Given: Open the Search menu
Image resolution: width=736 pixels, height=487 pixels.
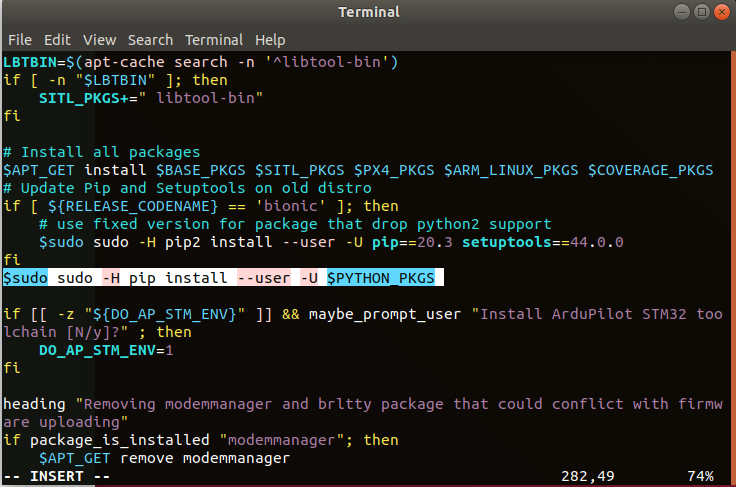Looking at the screenshot, I should pyautogui.click(x=150, y=40).
